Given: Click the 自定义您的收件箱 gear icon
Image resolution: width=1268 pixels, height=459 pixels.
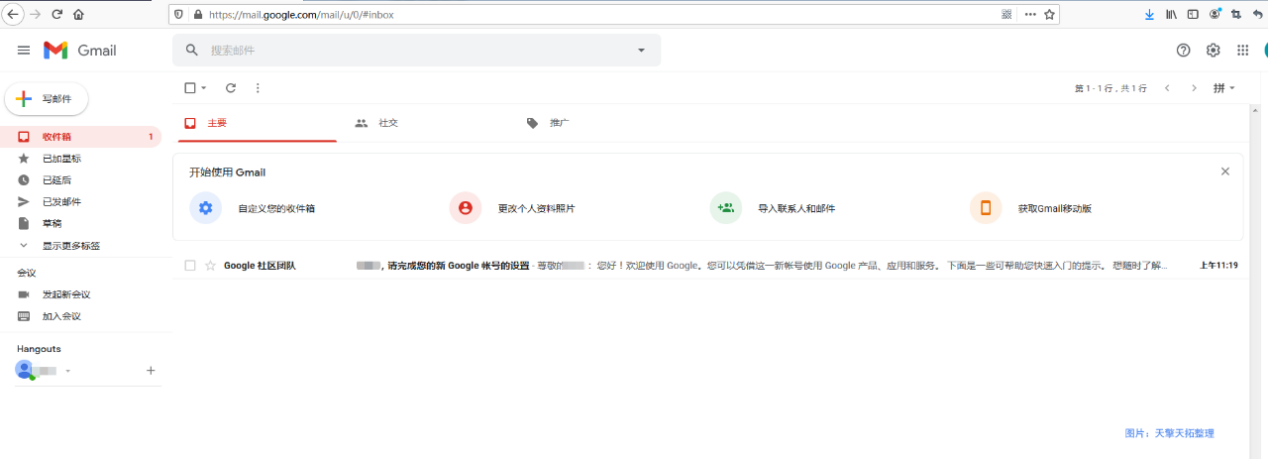Looking at the screenshot, I should (205, 208).
